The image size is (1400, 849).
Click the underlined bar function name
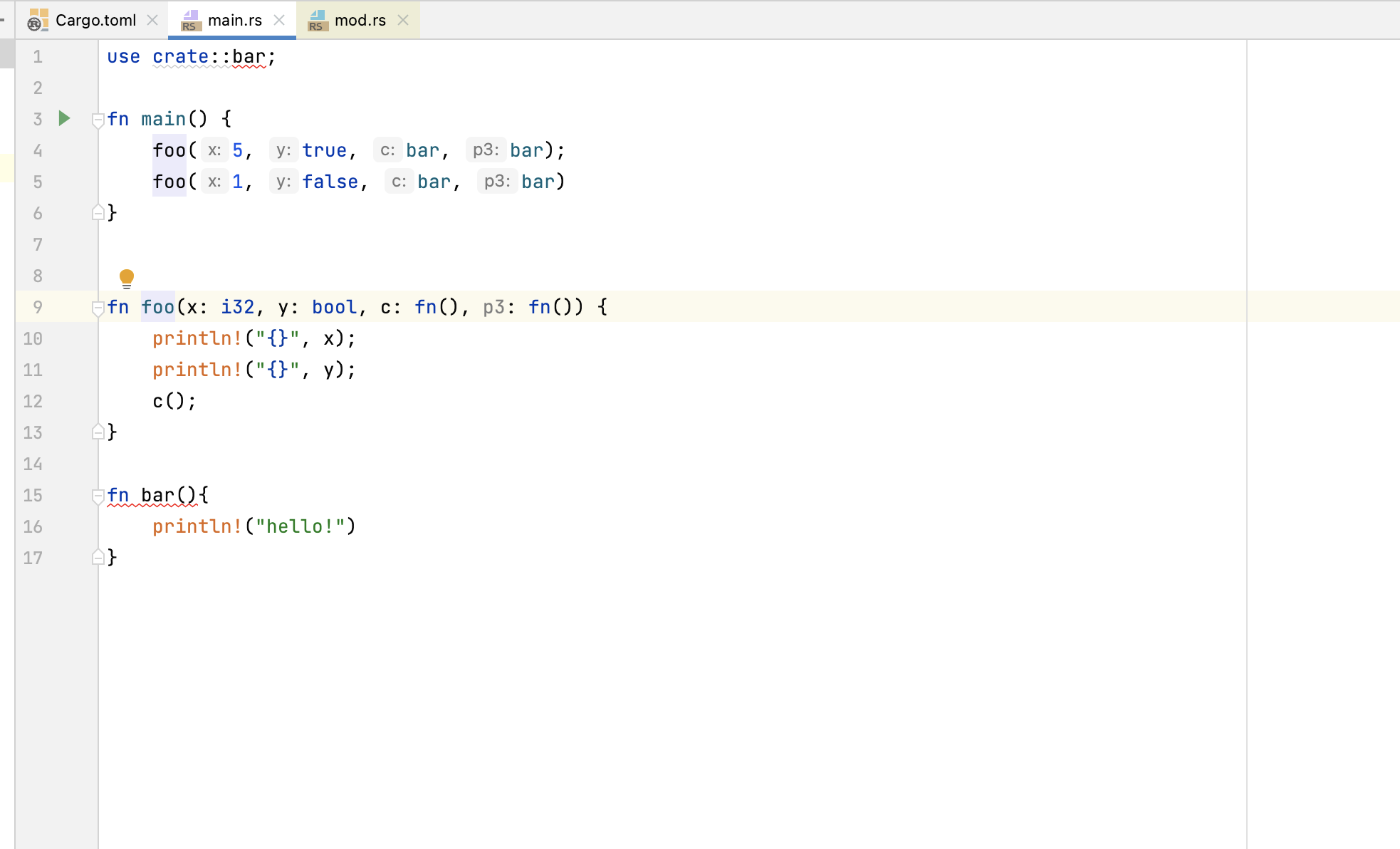point(157,495)
